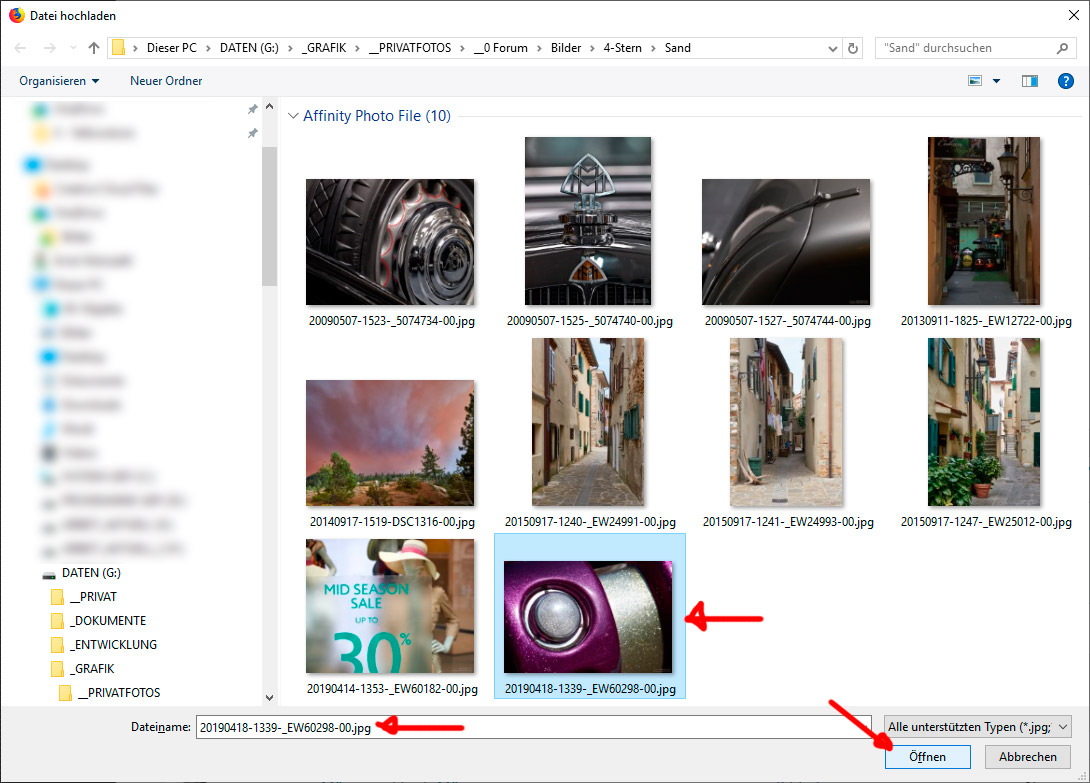Select alley thumbnail _EW12722

pos(984,221)
